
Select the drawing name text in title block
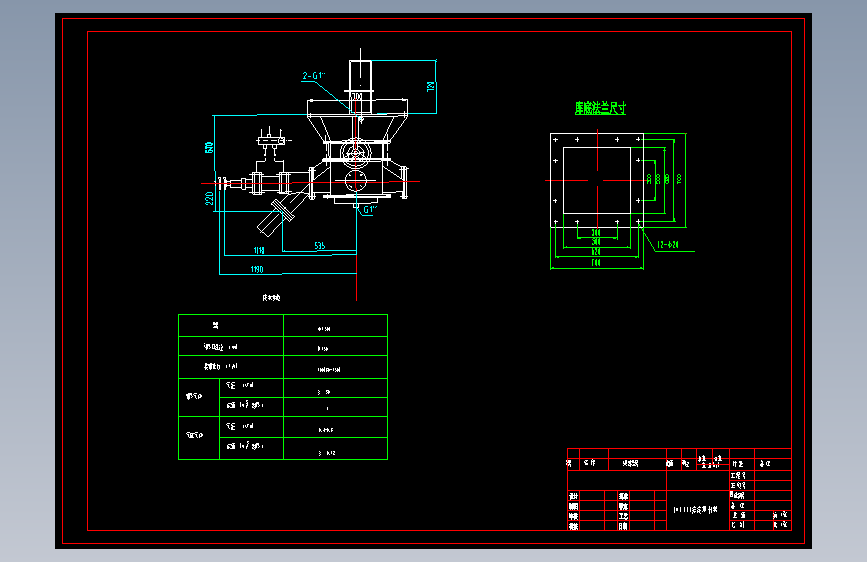(695, 510)
